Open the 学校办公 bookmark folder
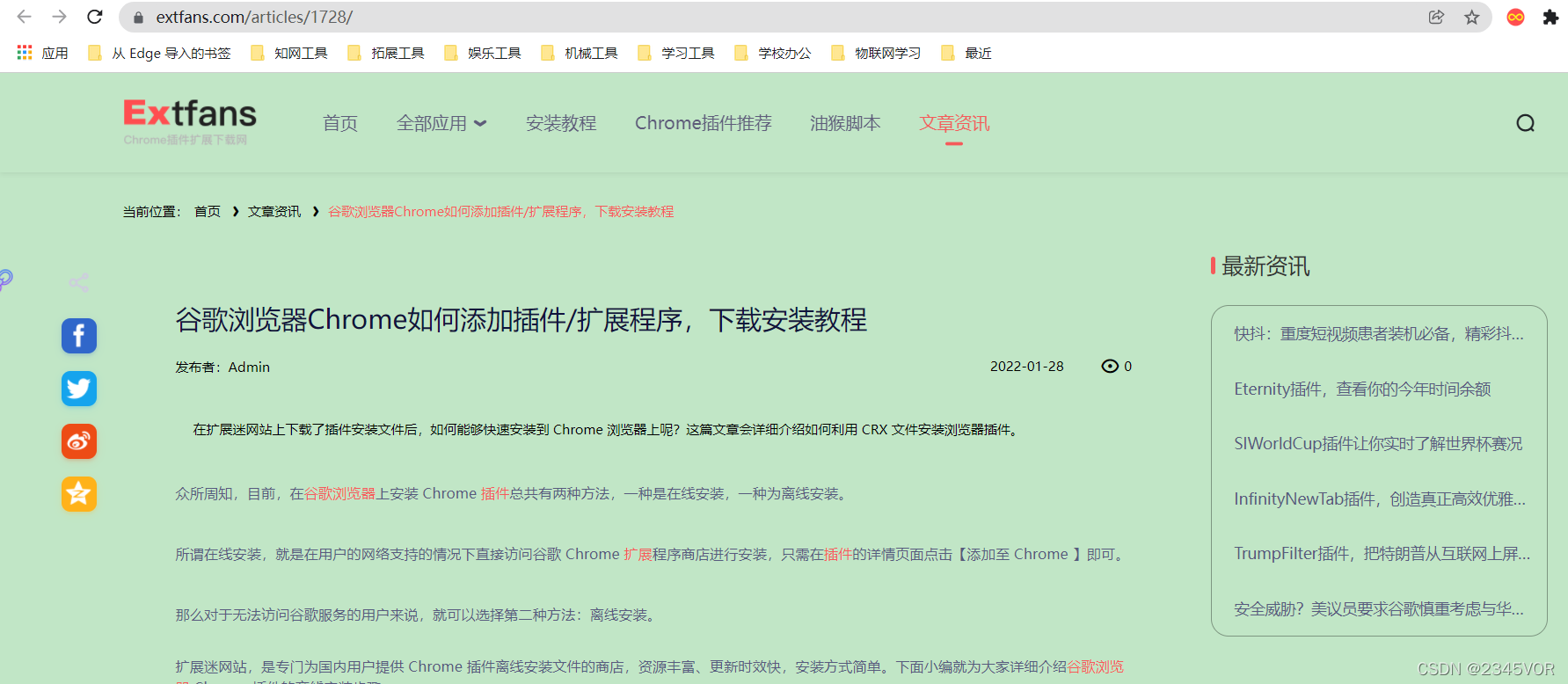Screen dimensions: 1568x684 pyautogui.click(x=773, y=53)
